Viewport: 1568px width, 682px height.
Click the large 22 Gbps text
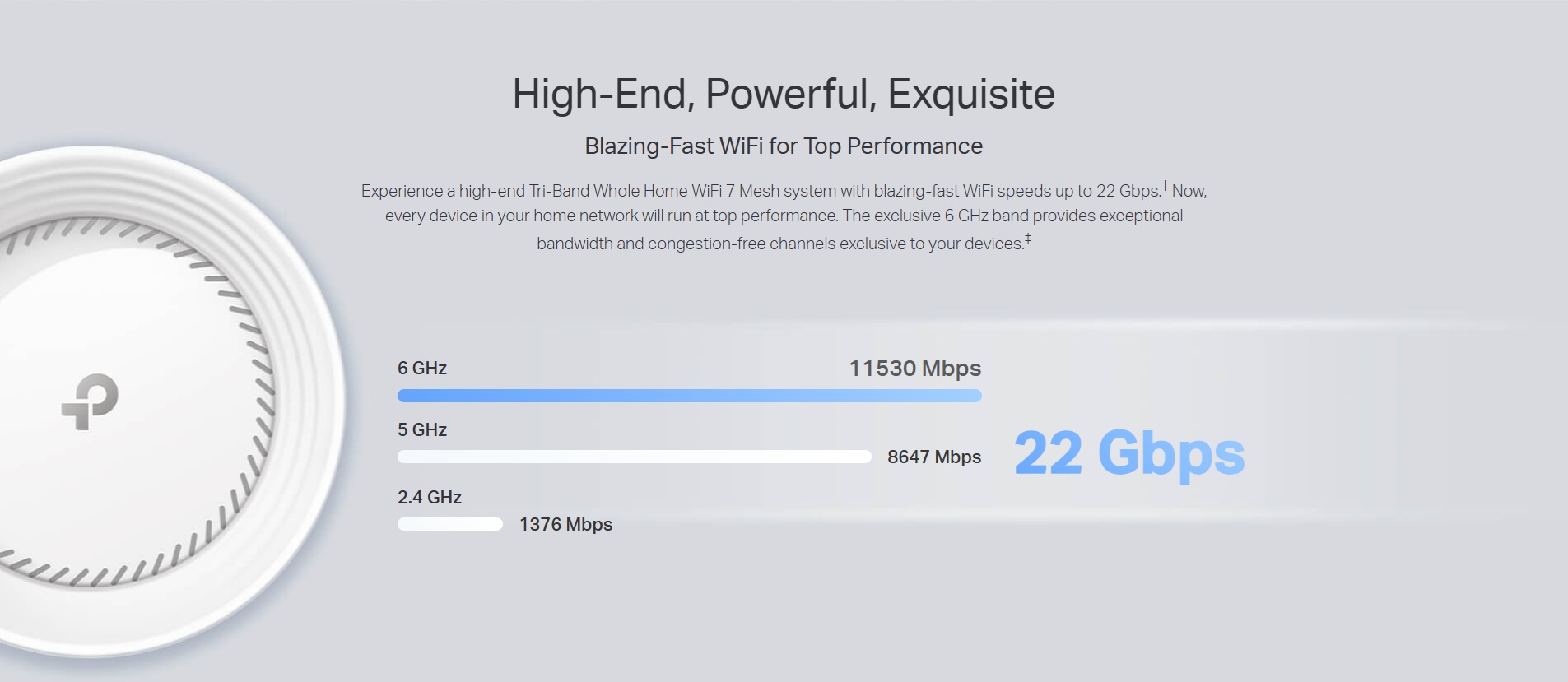[x=1129, y=453]
